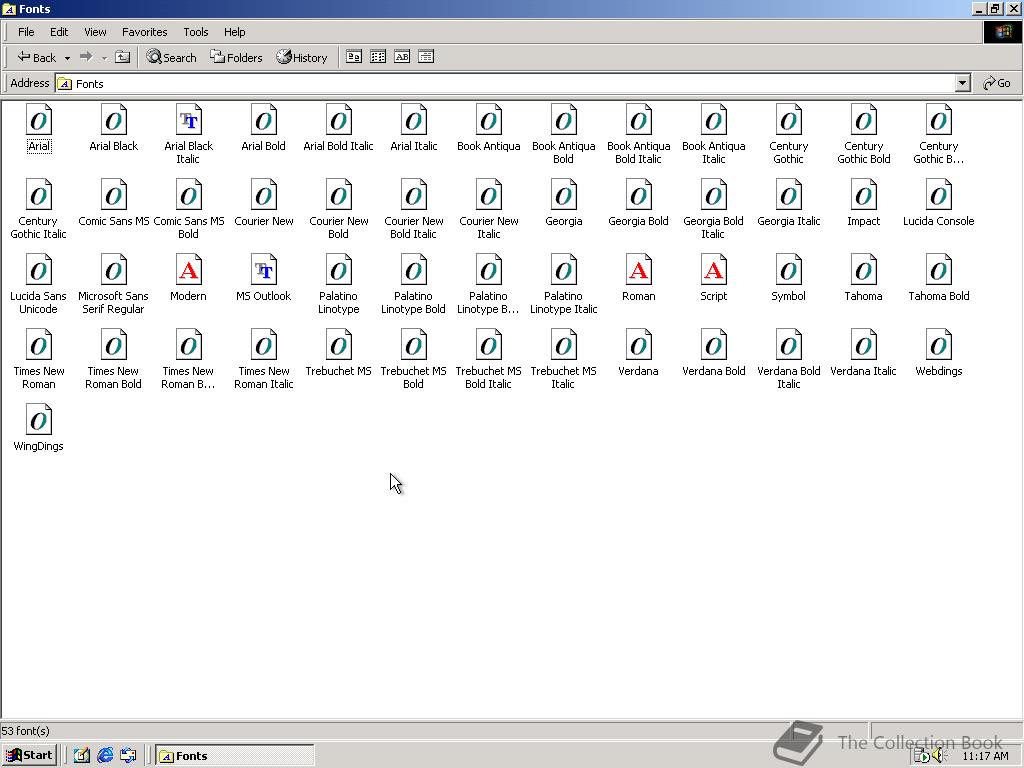Select the Georgia Bold Italic font
The width and height of the screenshot is (1024, 768).
click(x=713, y=210)
